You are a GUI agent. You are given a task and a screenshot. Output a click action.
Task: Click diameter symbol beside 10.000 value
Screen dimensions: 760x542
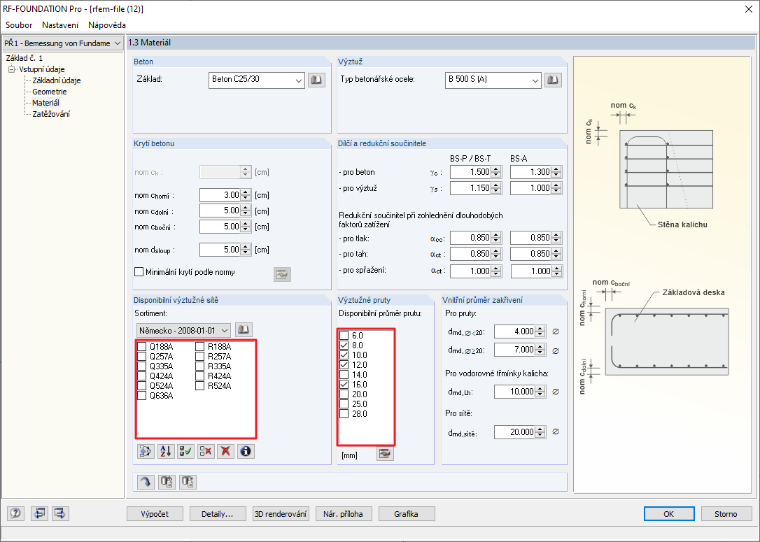tap(555, 392)
